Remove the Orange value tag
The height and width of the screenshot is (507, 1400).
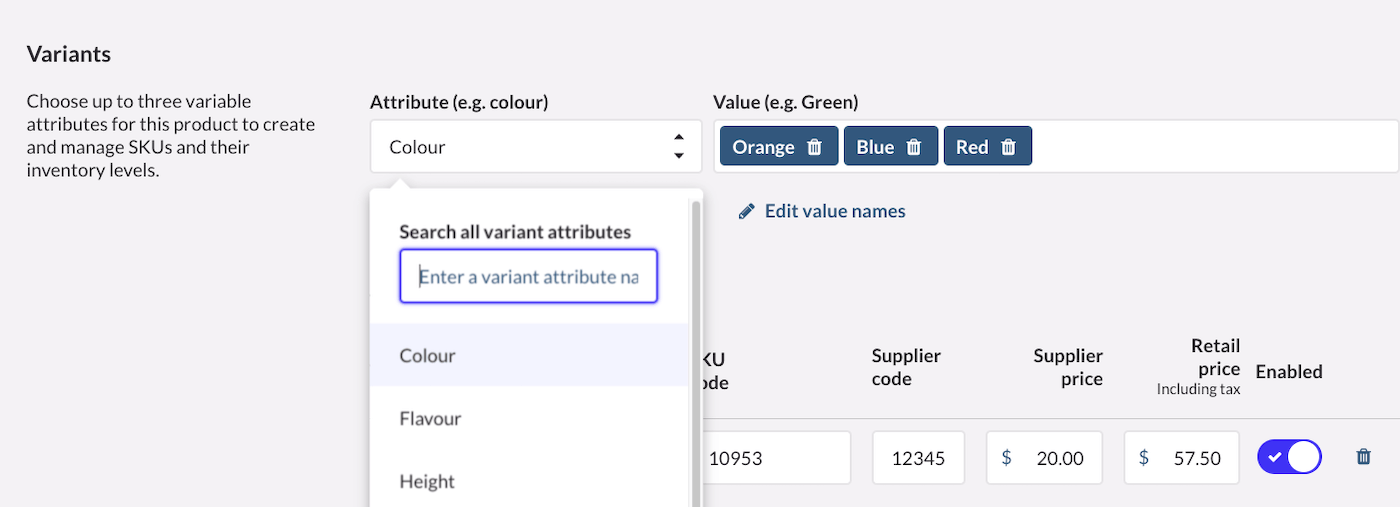[x=814, y=147]
